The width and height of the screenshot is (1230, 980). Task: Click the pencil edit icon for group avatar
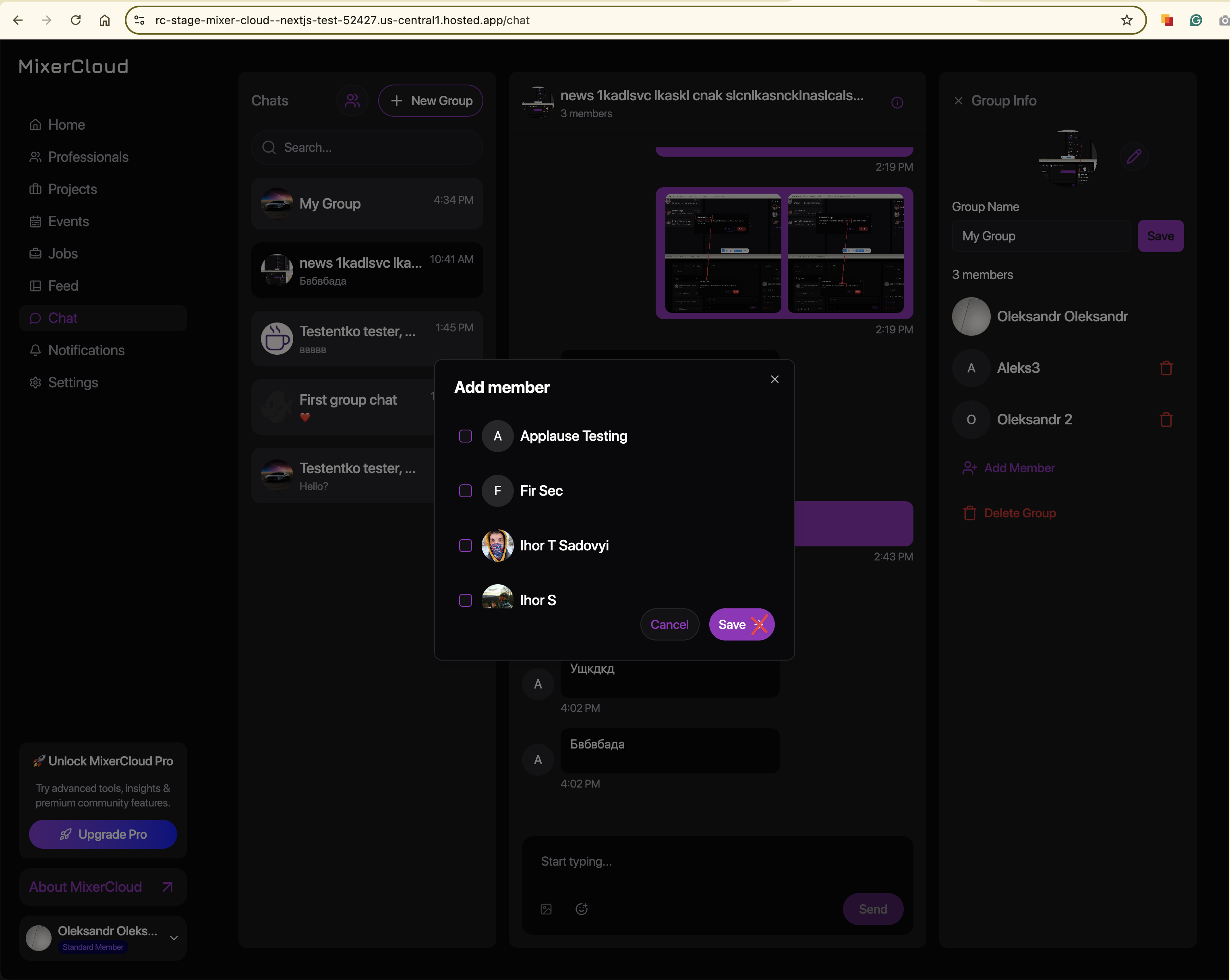pyautogui.click(x=1134, y=156)
